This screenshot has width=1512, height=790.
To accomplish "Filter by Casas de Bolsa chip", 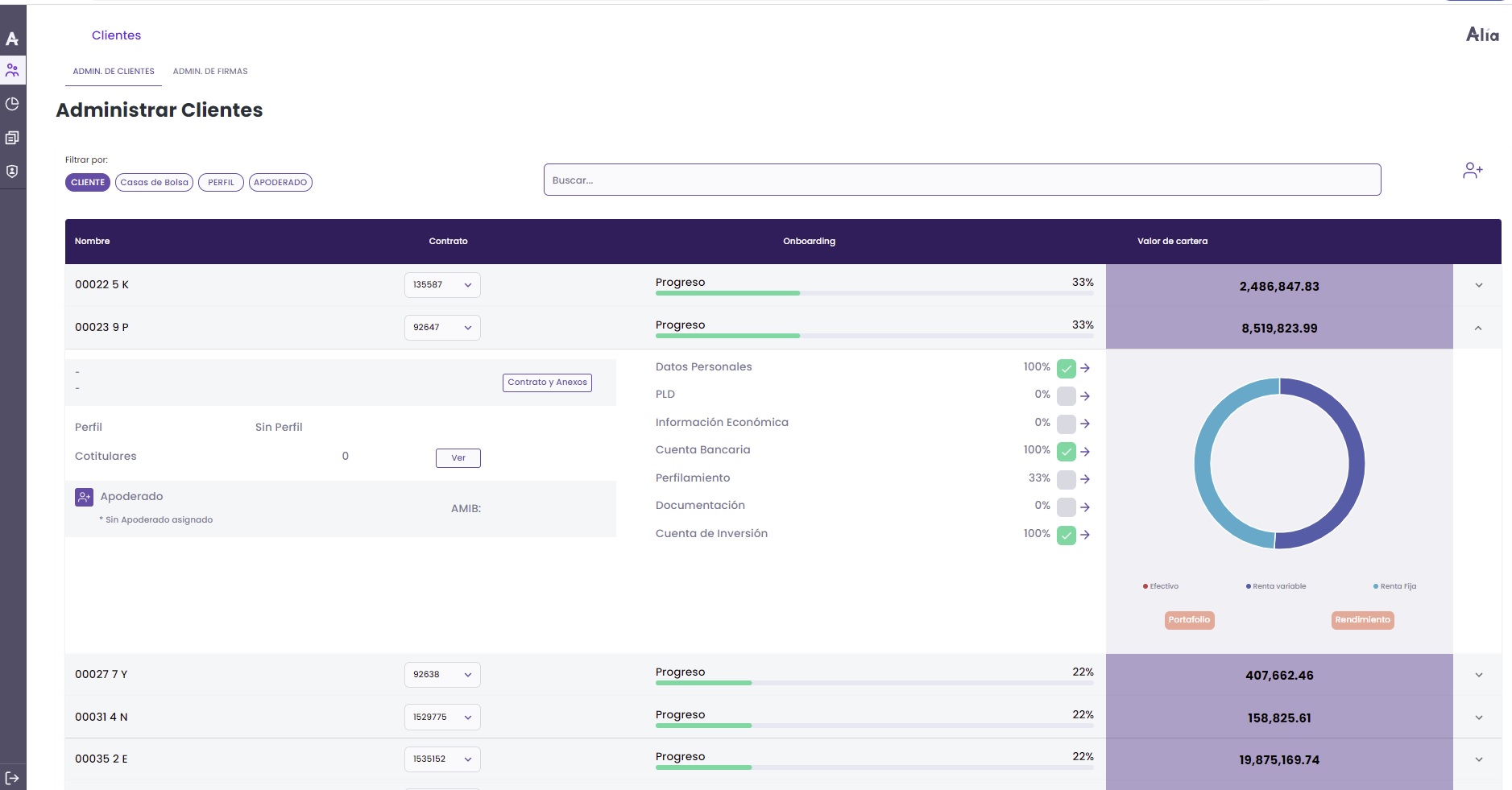I will 154,183.
